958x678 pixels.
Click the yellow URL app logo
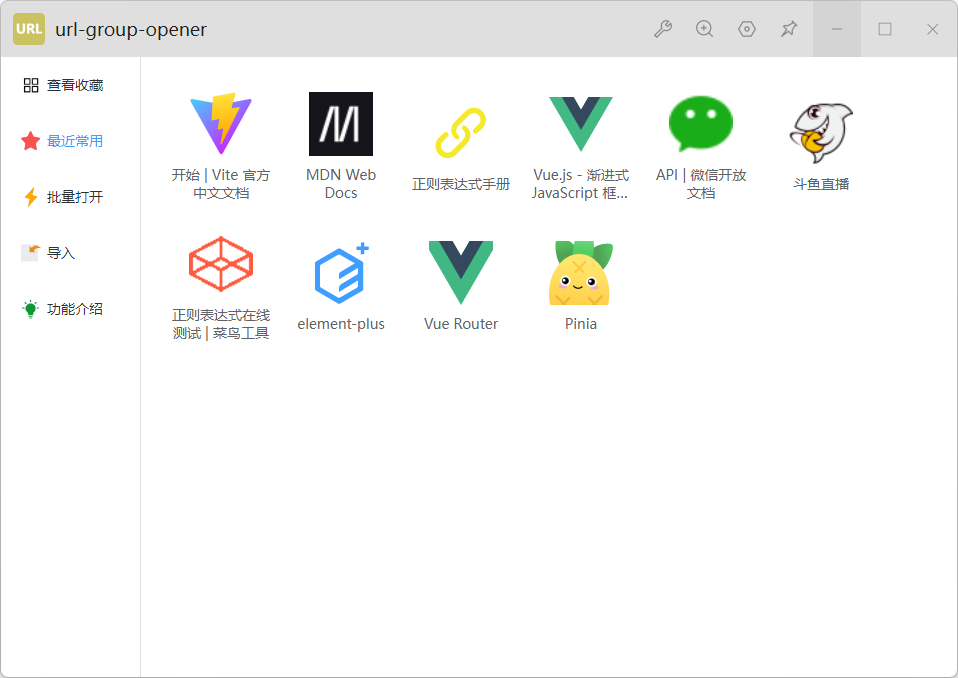(x=29, y=29)
